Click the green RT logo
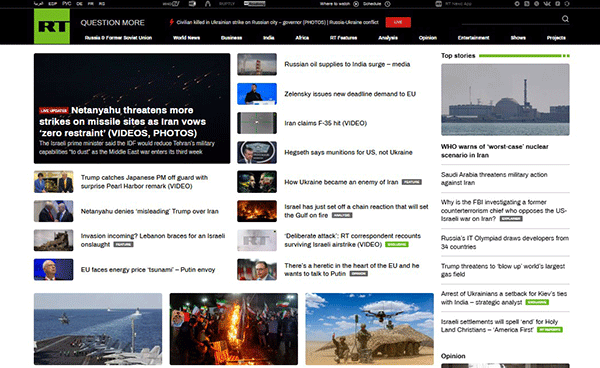This screenshot has height=368, width=600. (x=52, y=26)
